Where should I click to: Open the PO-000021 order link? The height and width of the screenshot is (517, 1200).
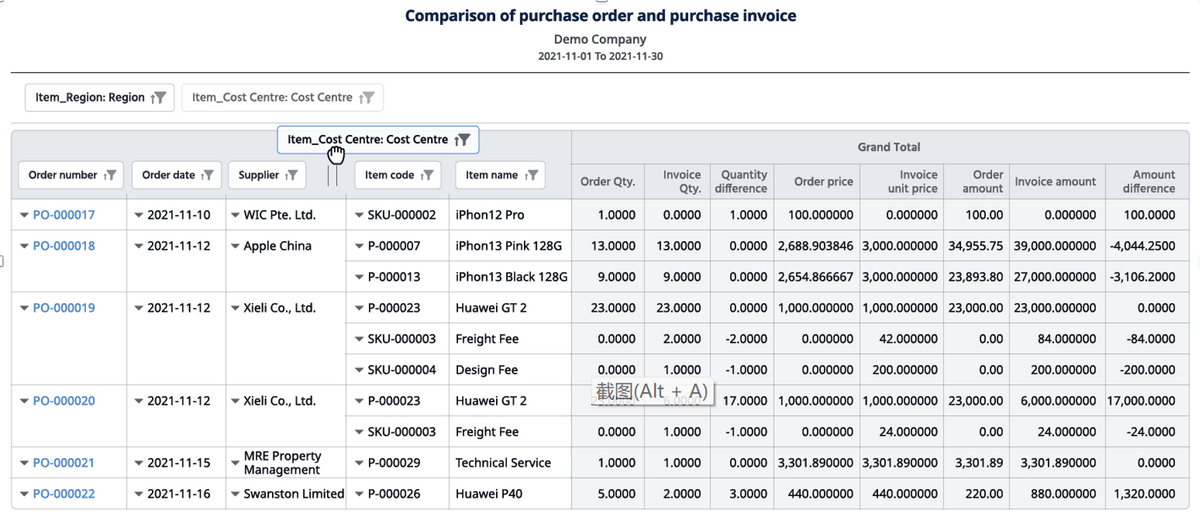pos(64,463)
